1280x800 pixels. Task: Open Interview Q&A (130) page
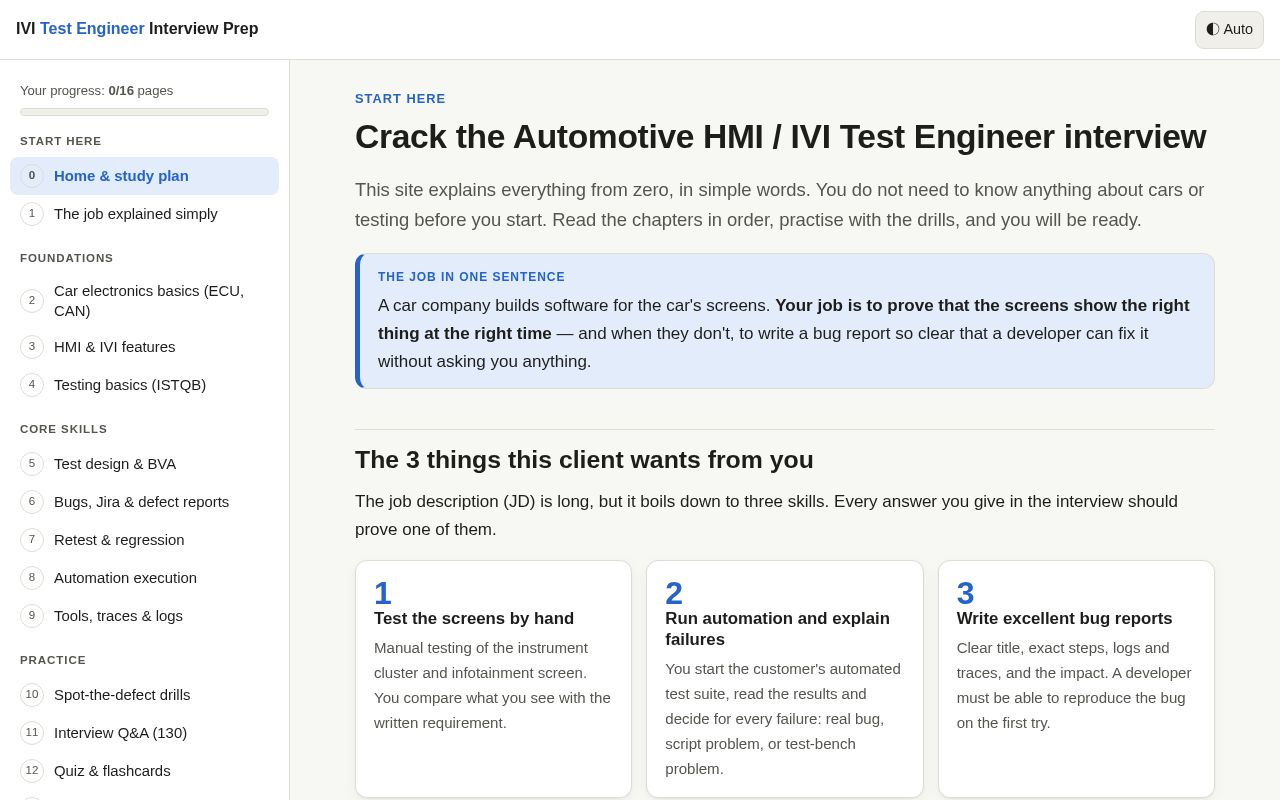[x=144, y=733]
